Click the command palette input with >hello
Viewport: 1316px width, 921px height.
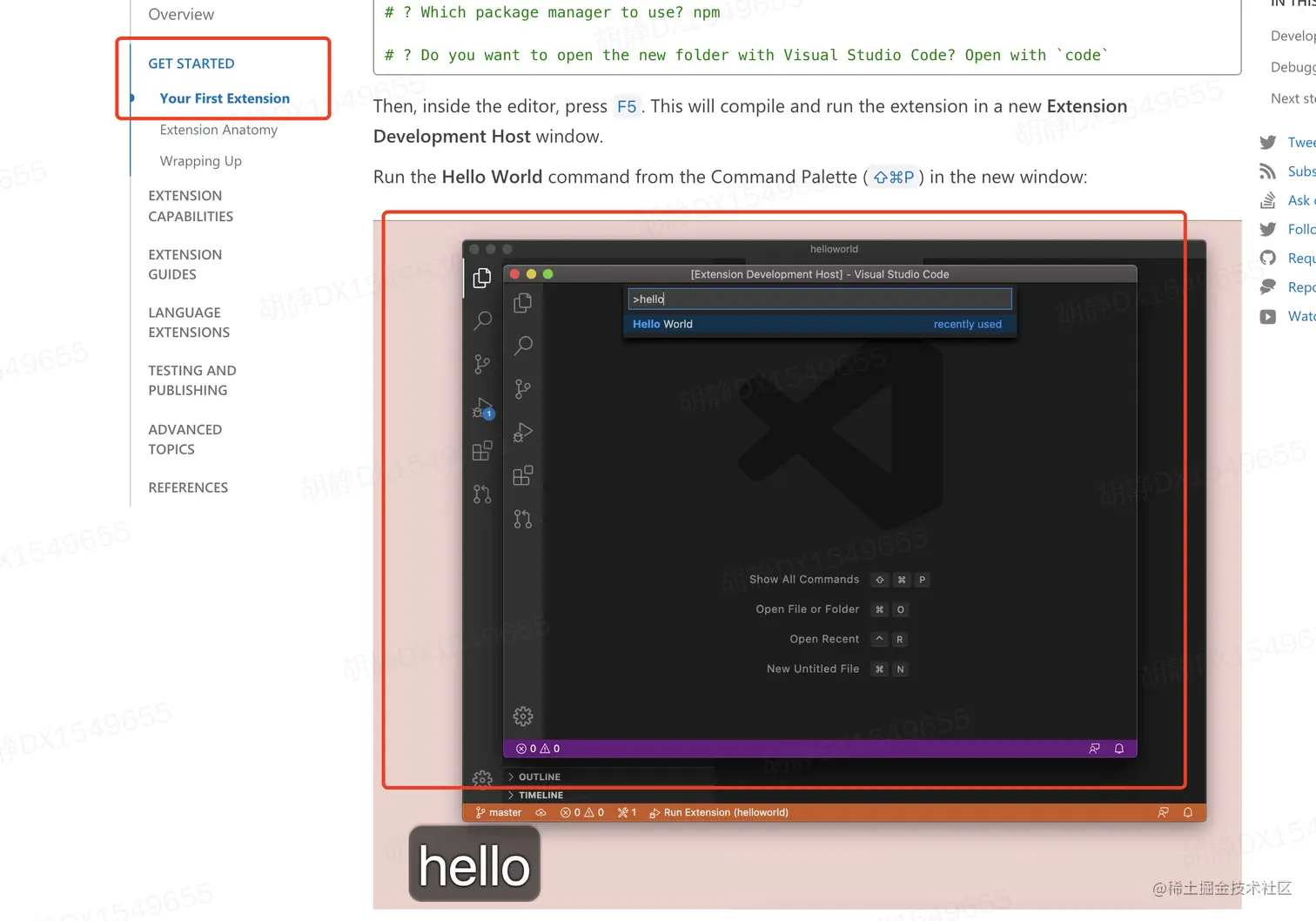pos(820,299)
